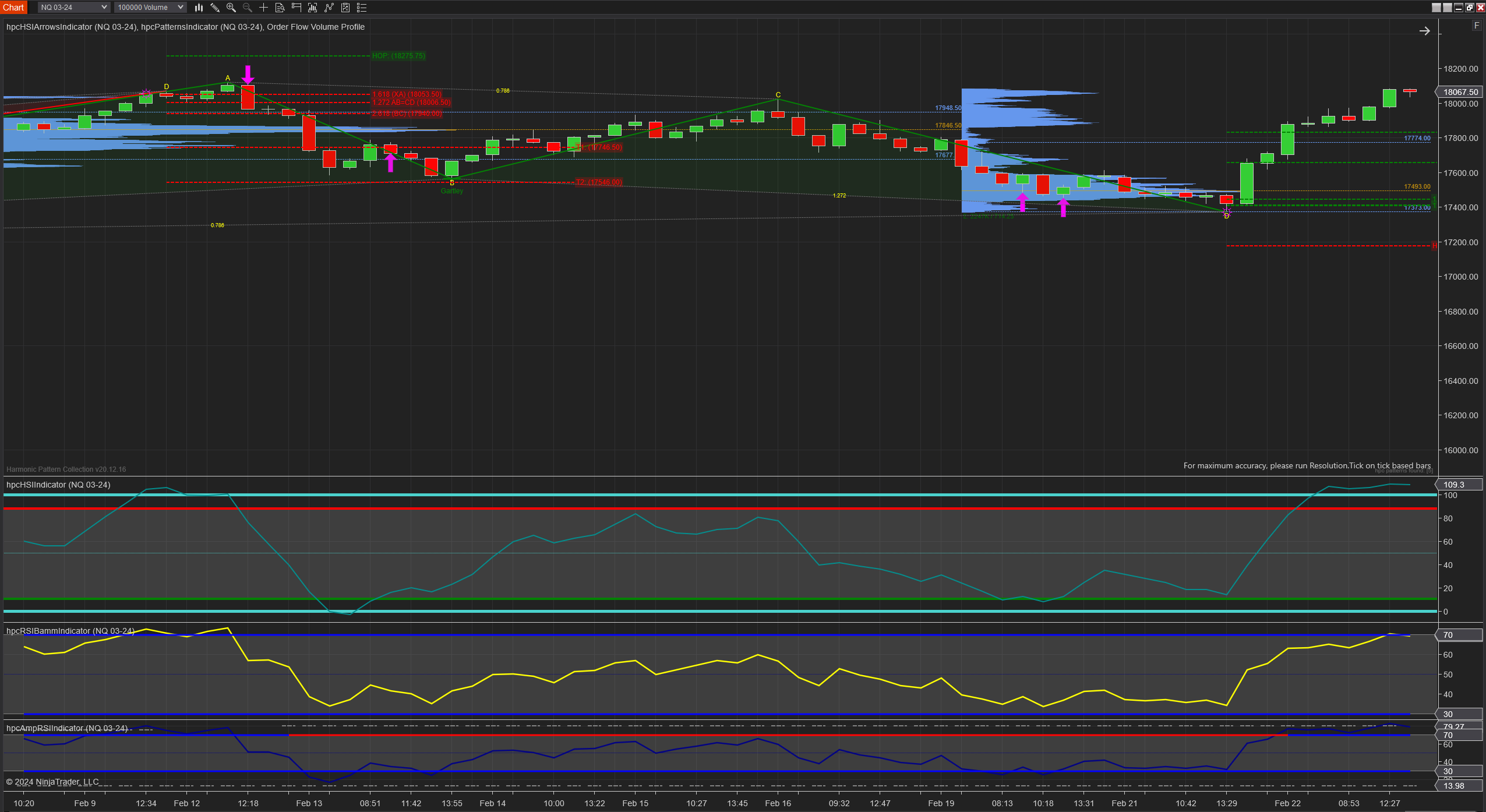
Task: Click the first gray link button top-right
Action: pyautogui.click(x=1436, y=8)
